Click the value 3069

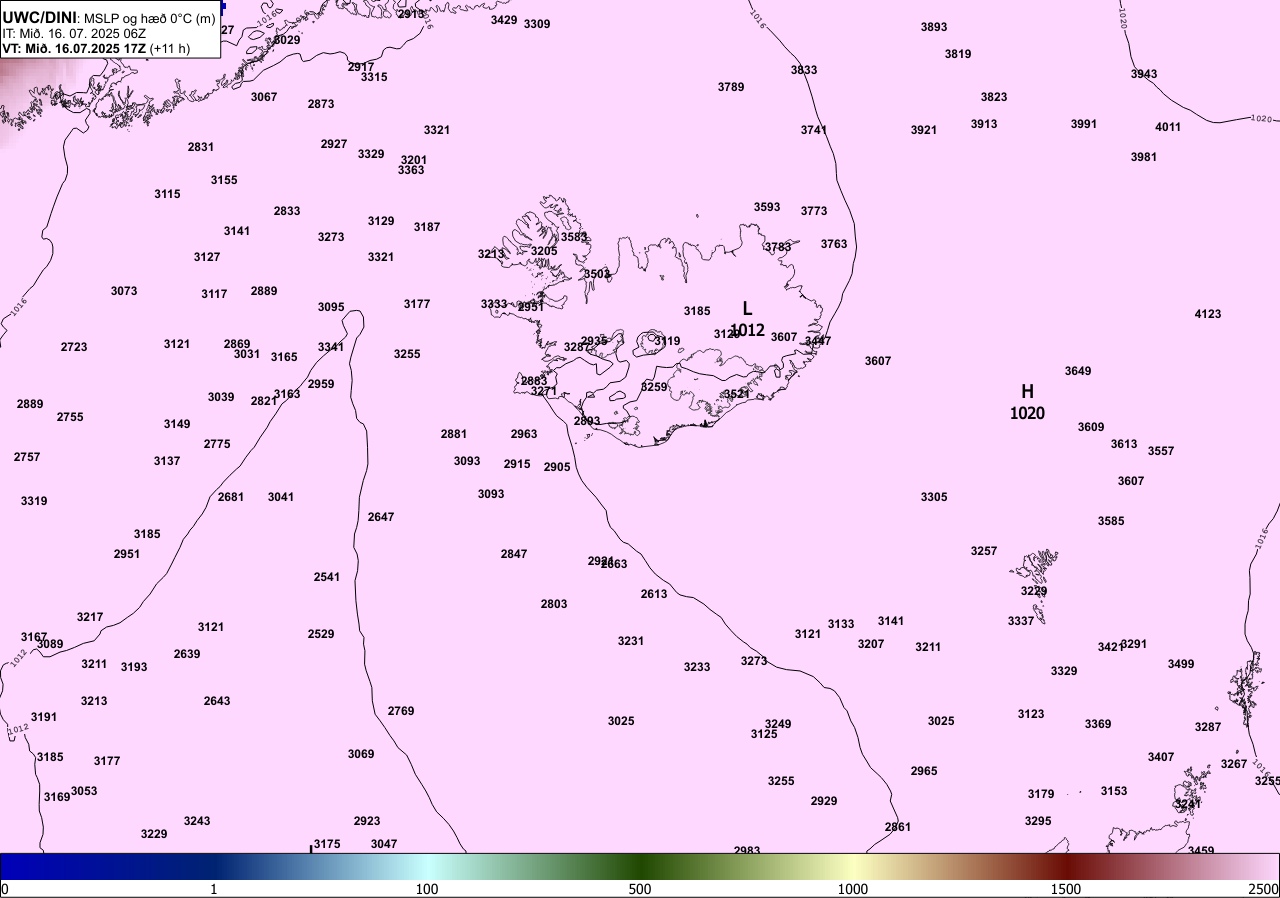[x=361, y=754]
